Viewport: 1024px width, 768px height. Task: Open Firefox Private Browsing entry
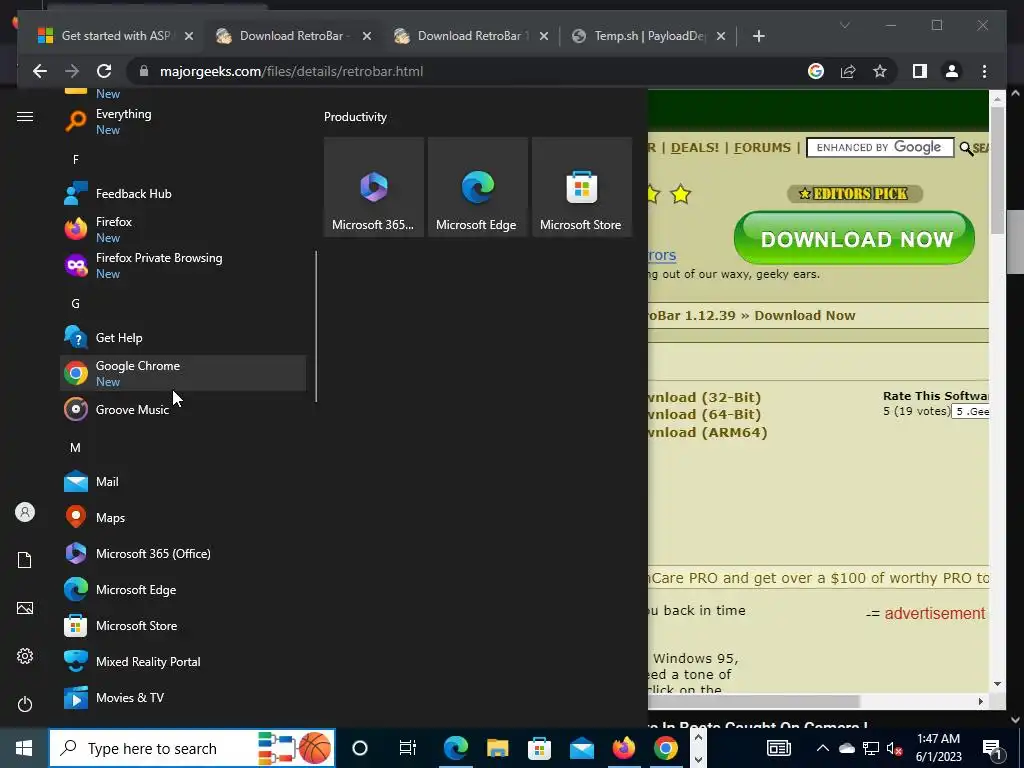click(x=183, y=265)
